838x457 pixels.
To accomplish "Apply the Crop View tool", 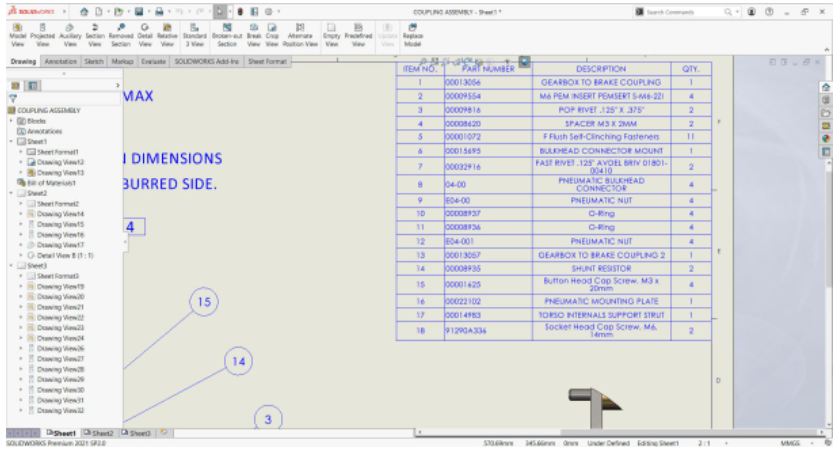I will pyautogui.click(x=272, y=35).
